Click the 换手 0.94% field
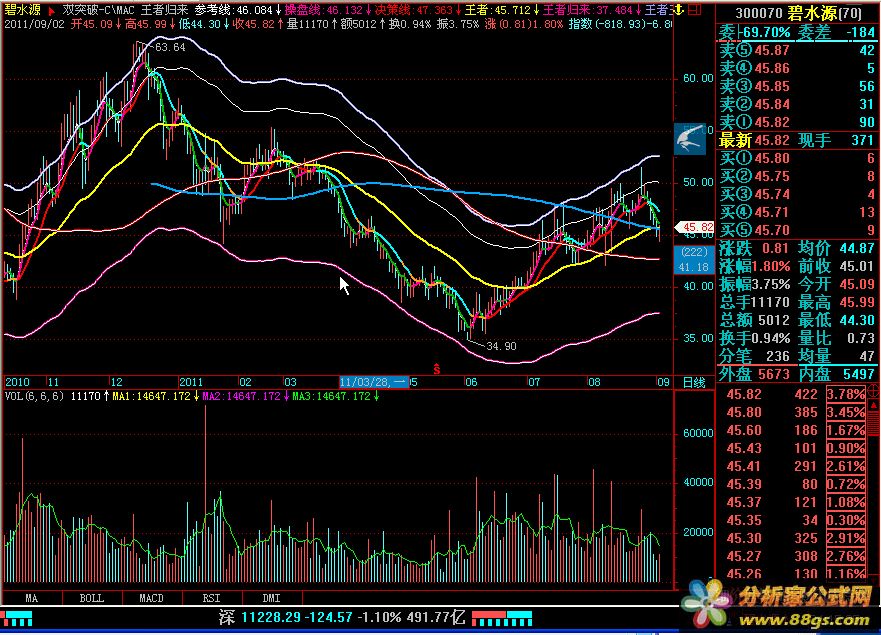Image resolution: width=881 pixels, height=635 pixels. tap(755, 338)
